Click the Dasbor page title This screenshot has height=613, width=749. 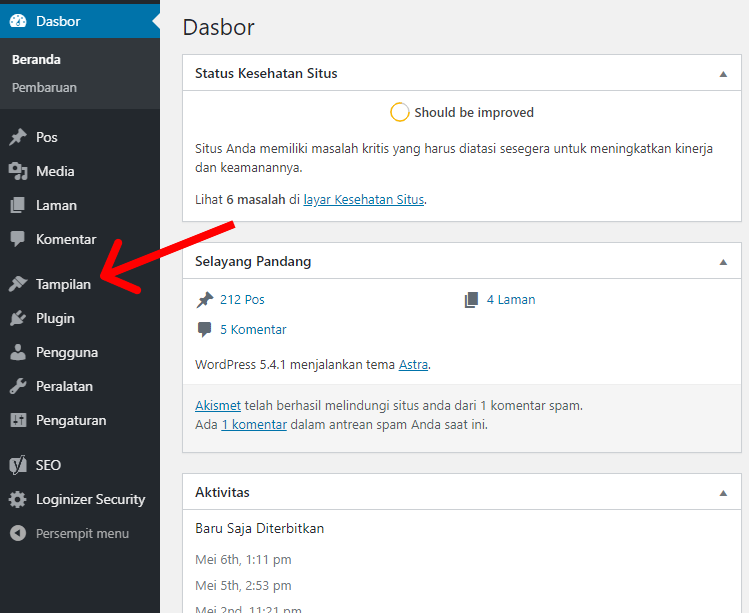pyautogui.click(x=219, y=27)
